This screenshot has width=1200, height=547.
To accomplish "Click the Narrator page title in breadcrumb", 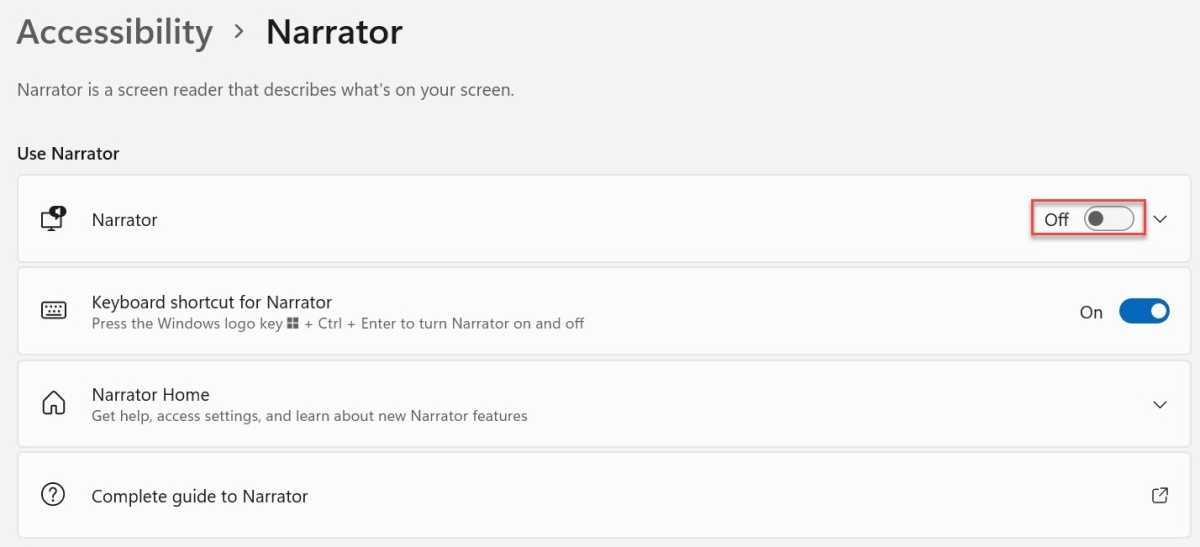I will click(x=334, y=32).
